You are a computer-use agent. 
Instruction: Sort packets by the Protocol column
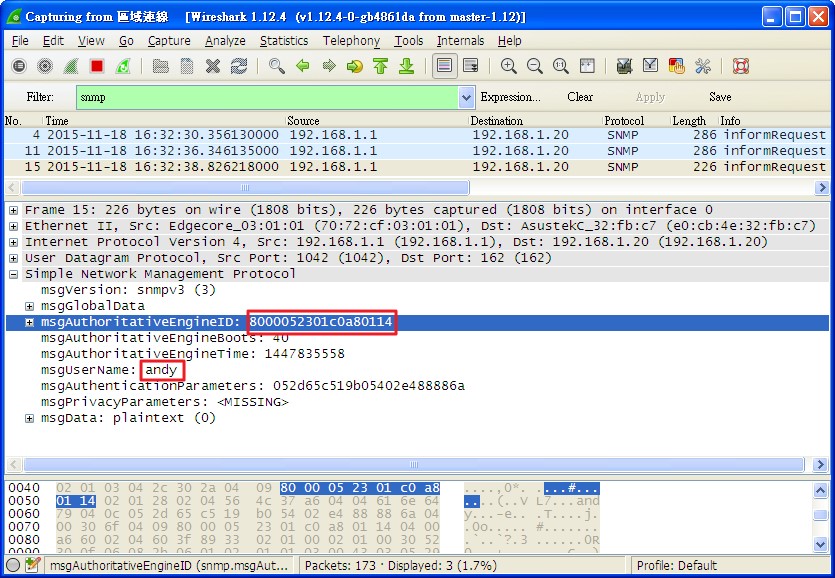[x=635, y=120]
